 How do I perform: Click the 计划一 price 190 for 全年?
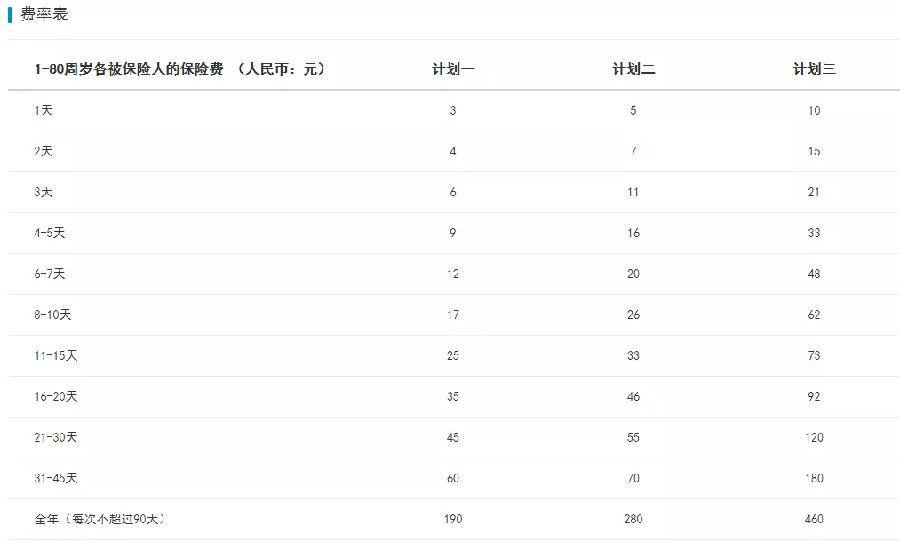point(453,519)
